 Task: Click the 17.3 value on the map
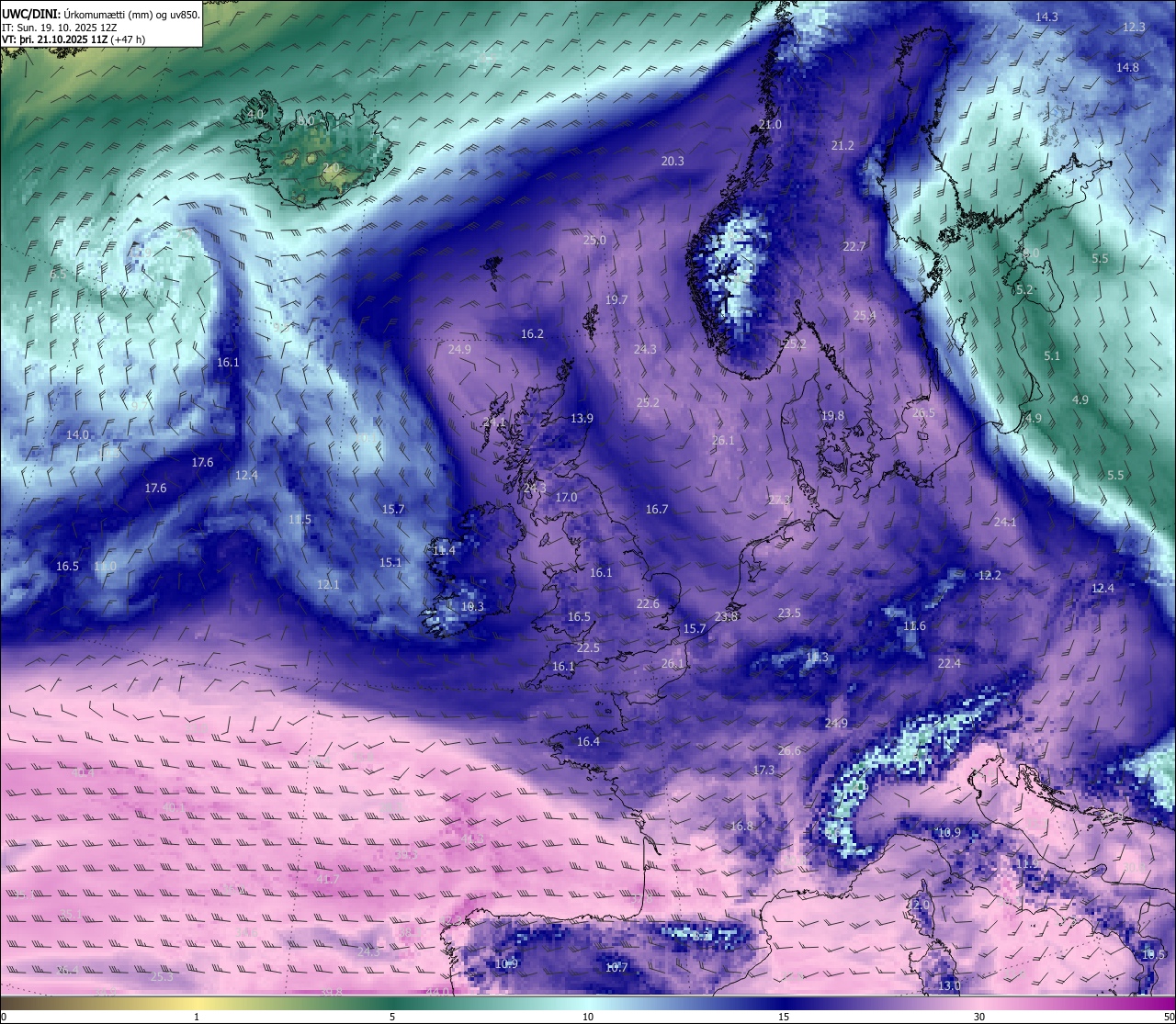coord(763,771)
